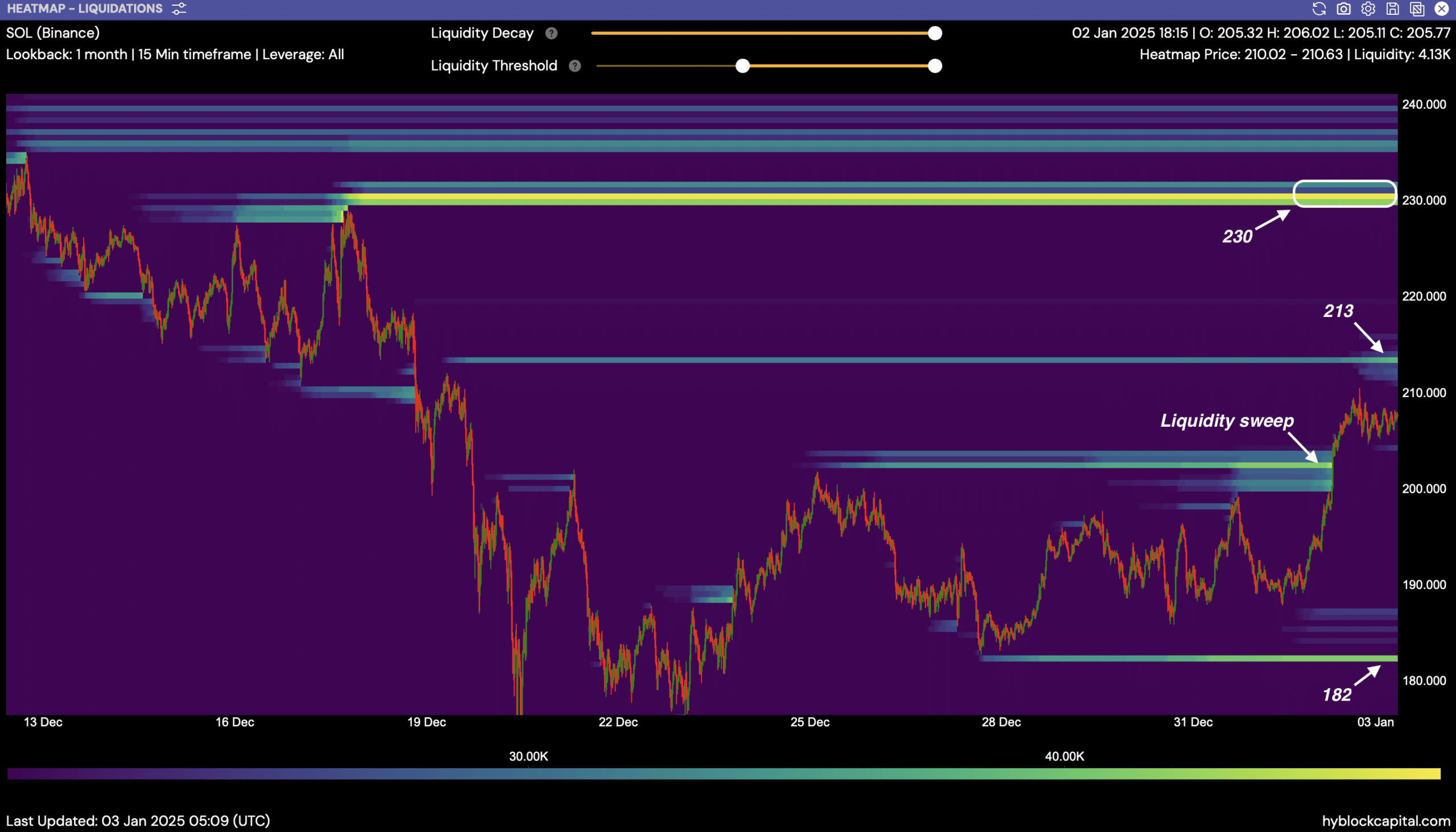Viewport: 1456px width, 832px height.
Task: Click the Liquidity Decay slider handle
Action: pos(934,33)
